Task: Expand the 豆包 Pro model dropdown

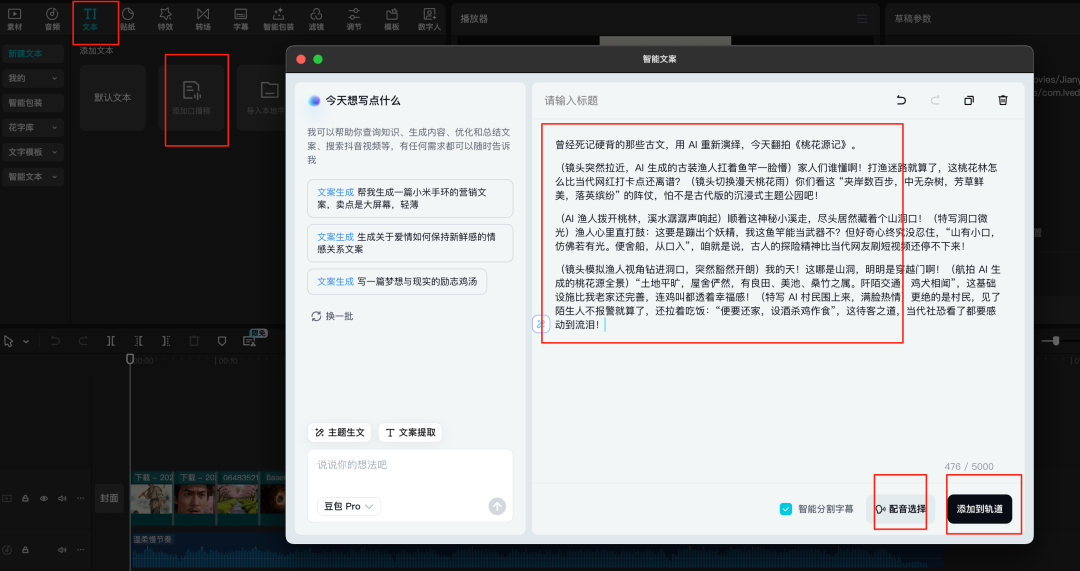Action: point(348,507)
